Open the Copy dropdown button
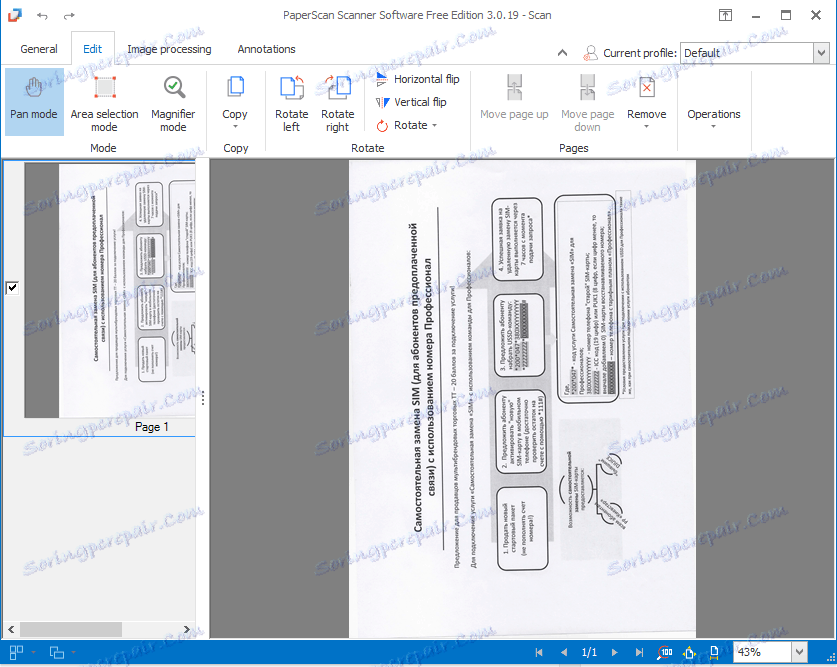This screenshot has width=837, height=667. coord(235,101)
